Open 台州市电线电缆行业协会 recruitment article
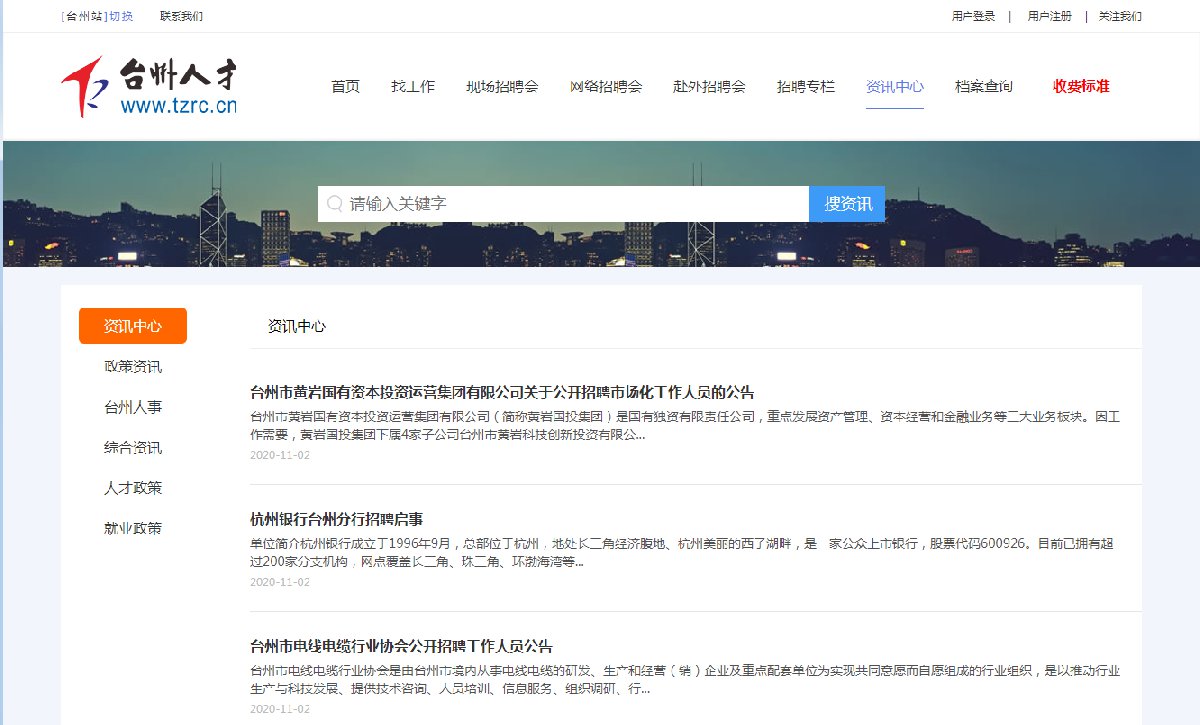Image resolution: width=1200 pixels, height=725 pixels. click(x=401, y=646)
